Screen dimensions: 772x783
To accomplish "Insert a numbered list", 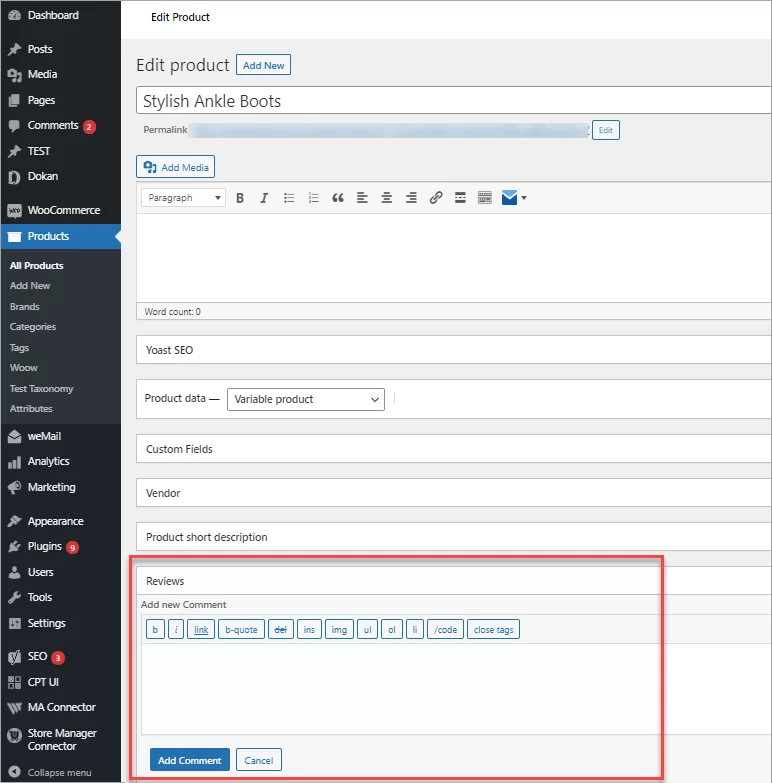I will (313, 198).
